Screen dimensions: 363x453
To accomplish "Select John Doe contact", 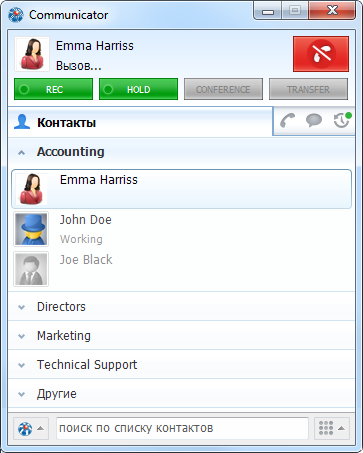I will [x=181, y=229].
